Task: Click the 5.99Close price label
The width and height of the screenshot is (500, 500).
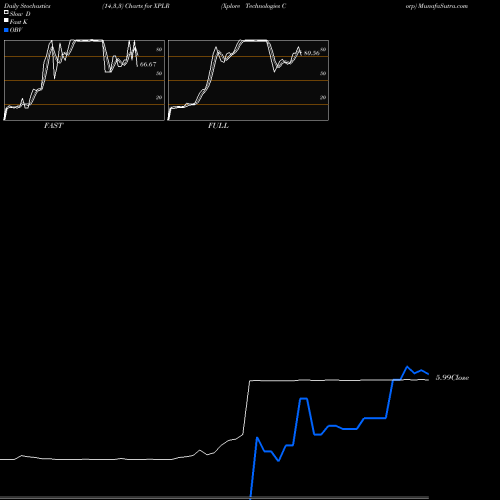Action: [452, 377]
